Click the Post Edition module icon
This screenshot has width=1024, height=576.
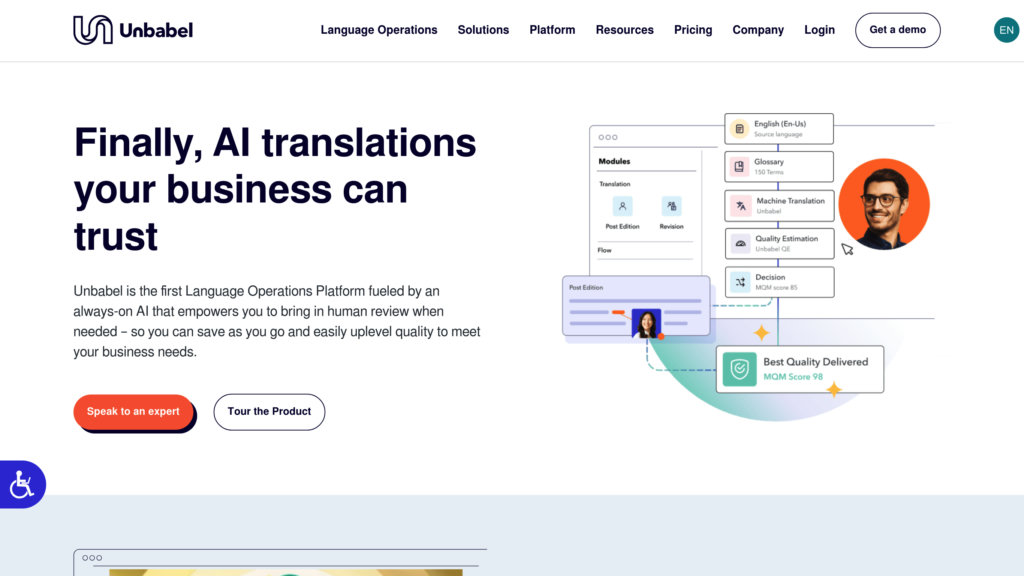click(622, 206)
